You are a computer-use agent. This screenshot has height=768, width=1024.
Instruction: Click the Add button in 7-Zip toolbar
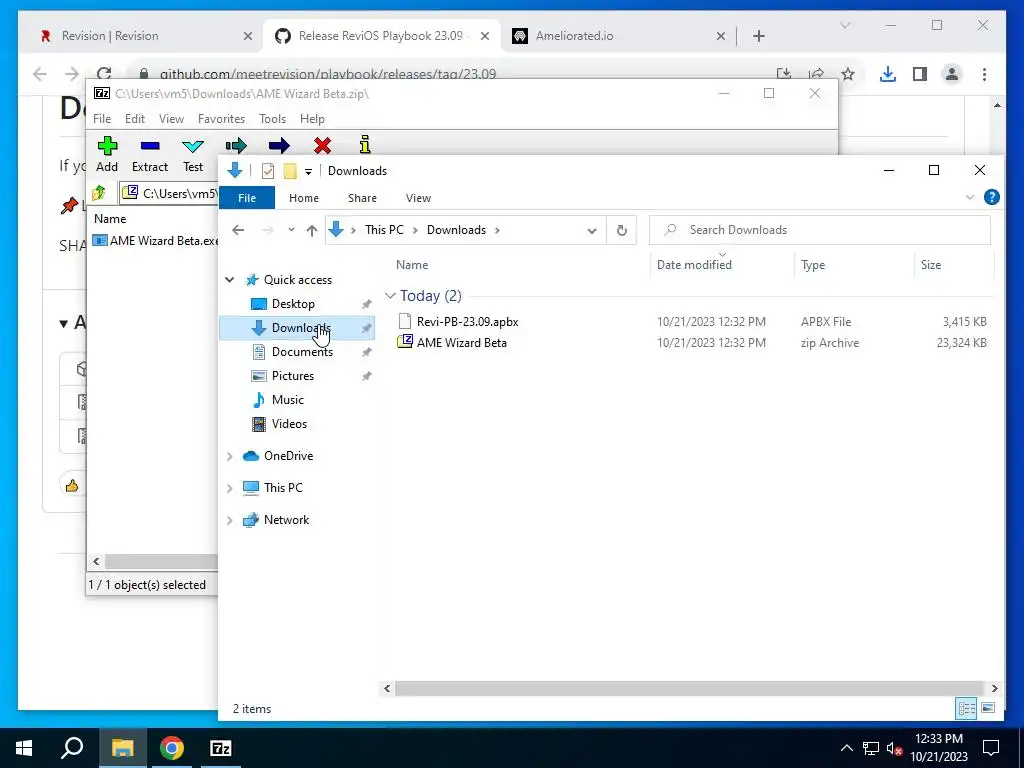tap(107, 154)
